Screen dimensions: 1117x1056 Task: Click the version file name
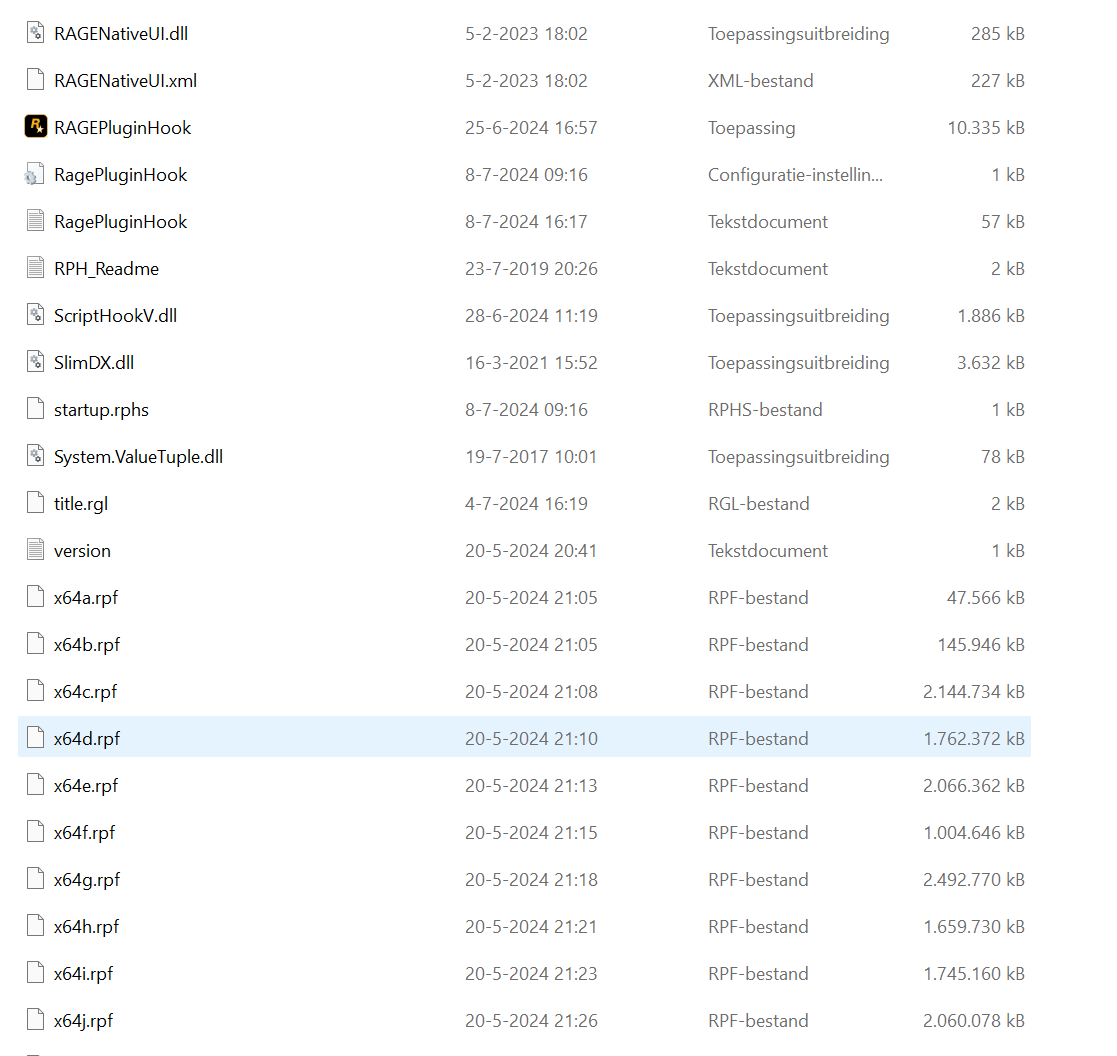(83, 551)
